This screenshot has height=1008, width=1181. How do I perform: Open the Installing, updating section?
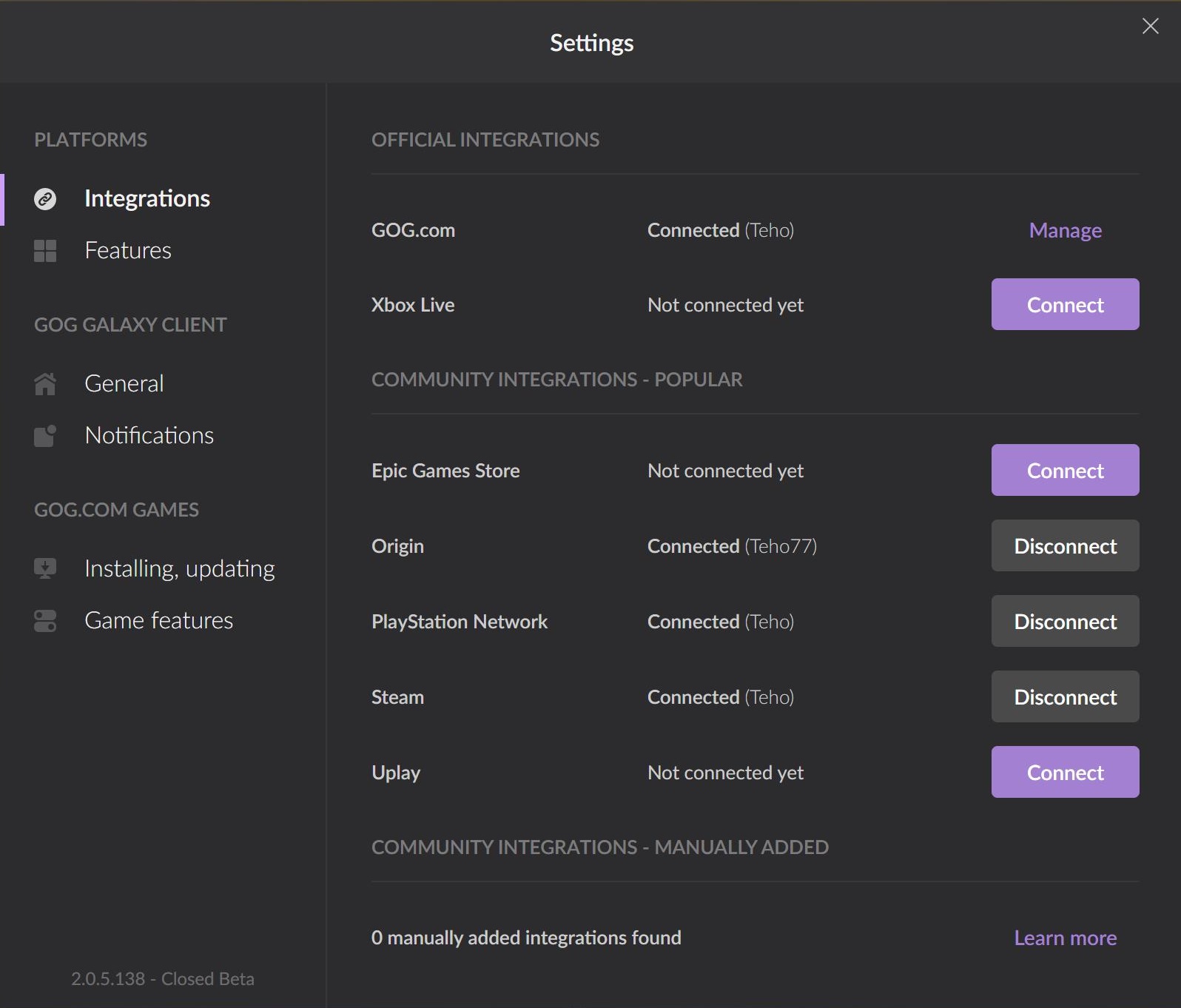[x=180, y=568]
